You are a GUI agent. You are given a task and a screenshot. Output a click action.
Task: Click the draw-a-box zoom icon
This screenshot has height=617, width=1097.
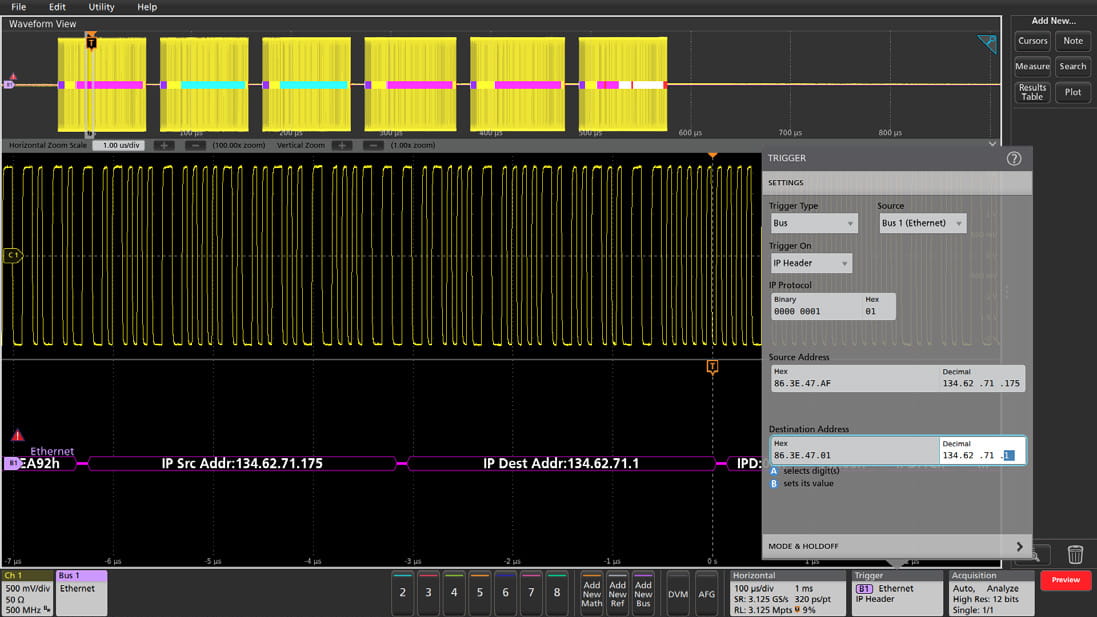click(987, 44)
